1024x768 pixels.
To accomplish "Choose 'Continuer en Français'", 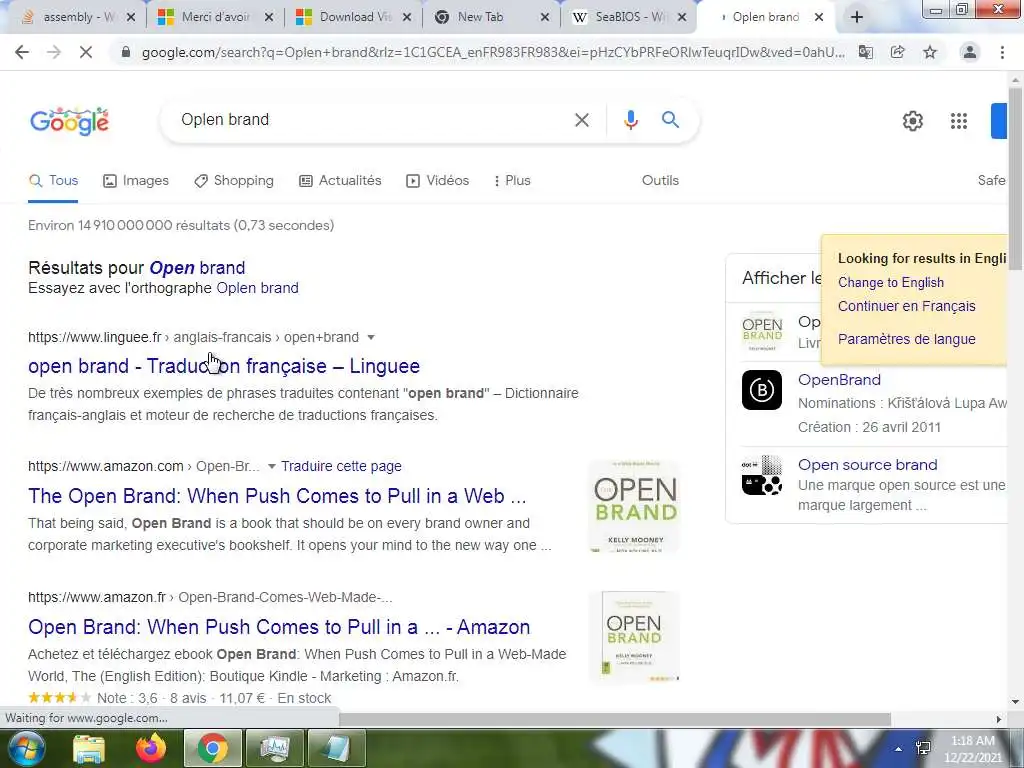I will pos(906,306).
